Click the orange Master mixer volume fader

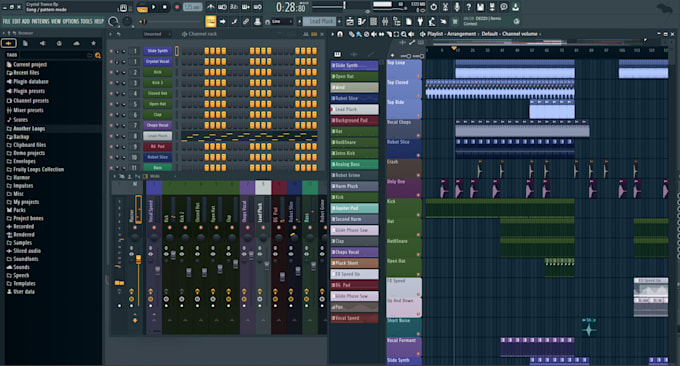coord(138,260)
